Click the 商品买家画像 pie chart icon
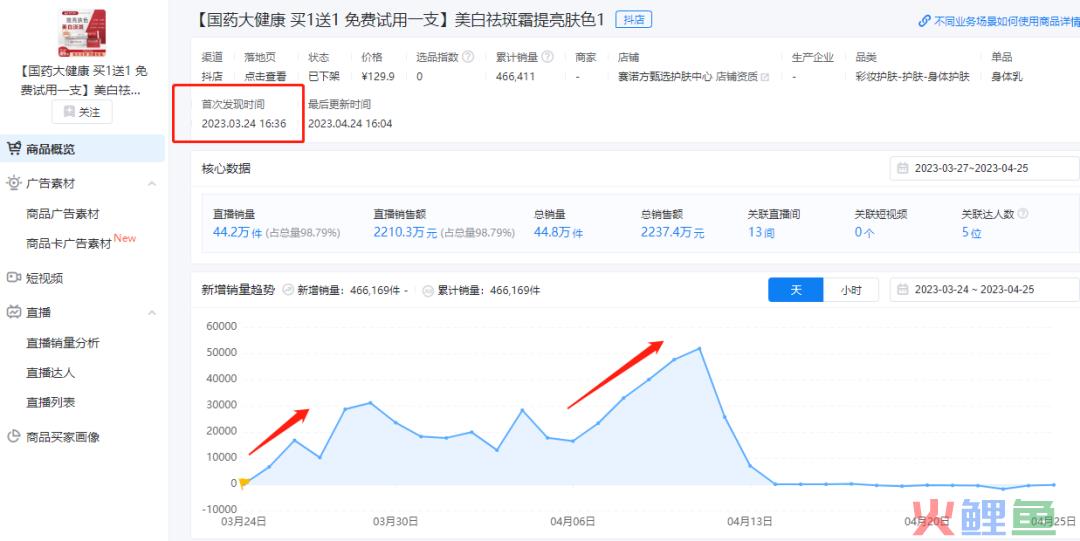This screenshot has width=1080, height=541. click(x=14, y=436)
